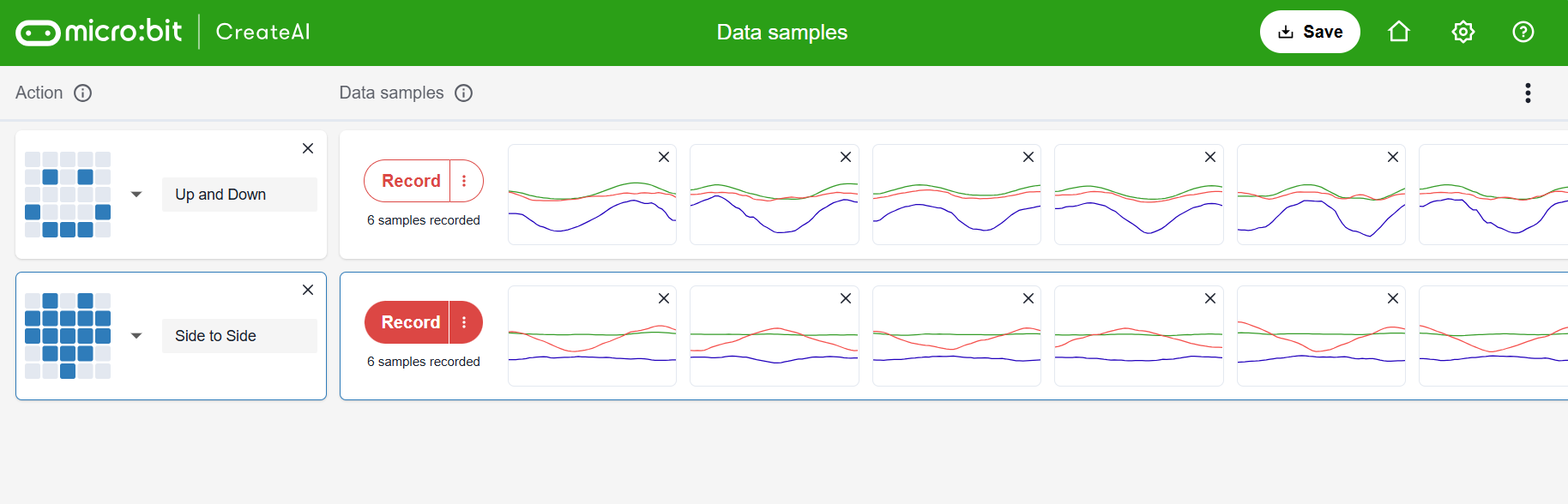Open the help question mark menu
Viewport: 1568px width, 504px height.
pos(1523,32)
